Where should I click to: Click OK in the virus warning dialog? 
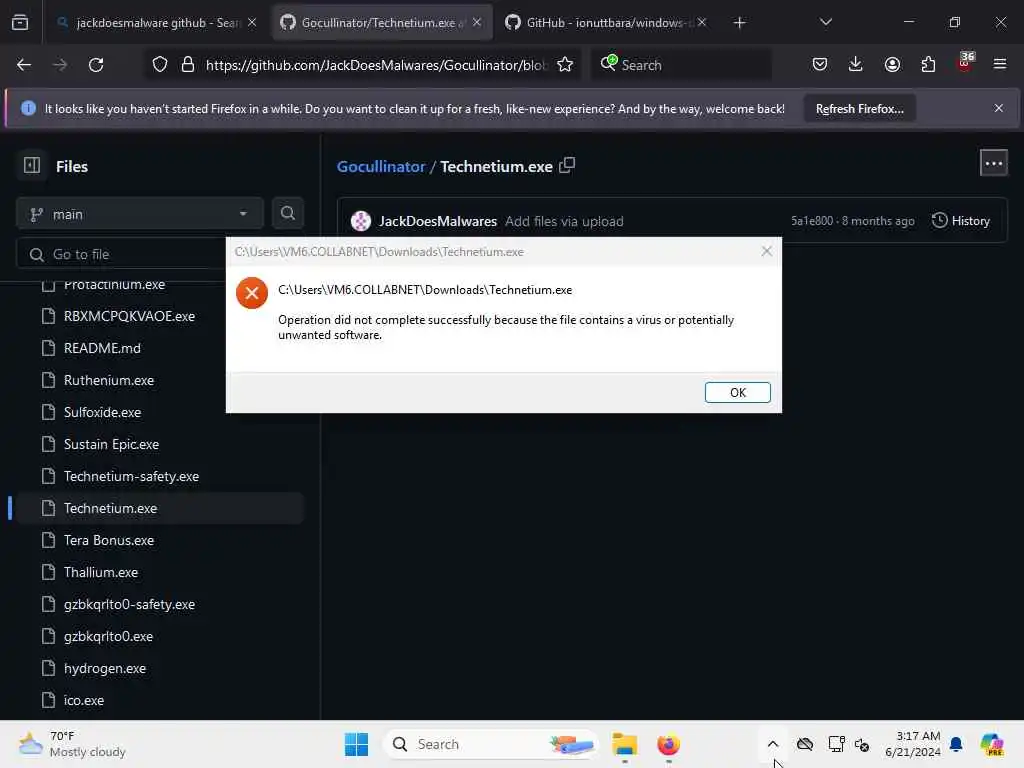coord(737,392)
